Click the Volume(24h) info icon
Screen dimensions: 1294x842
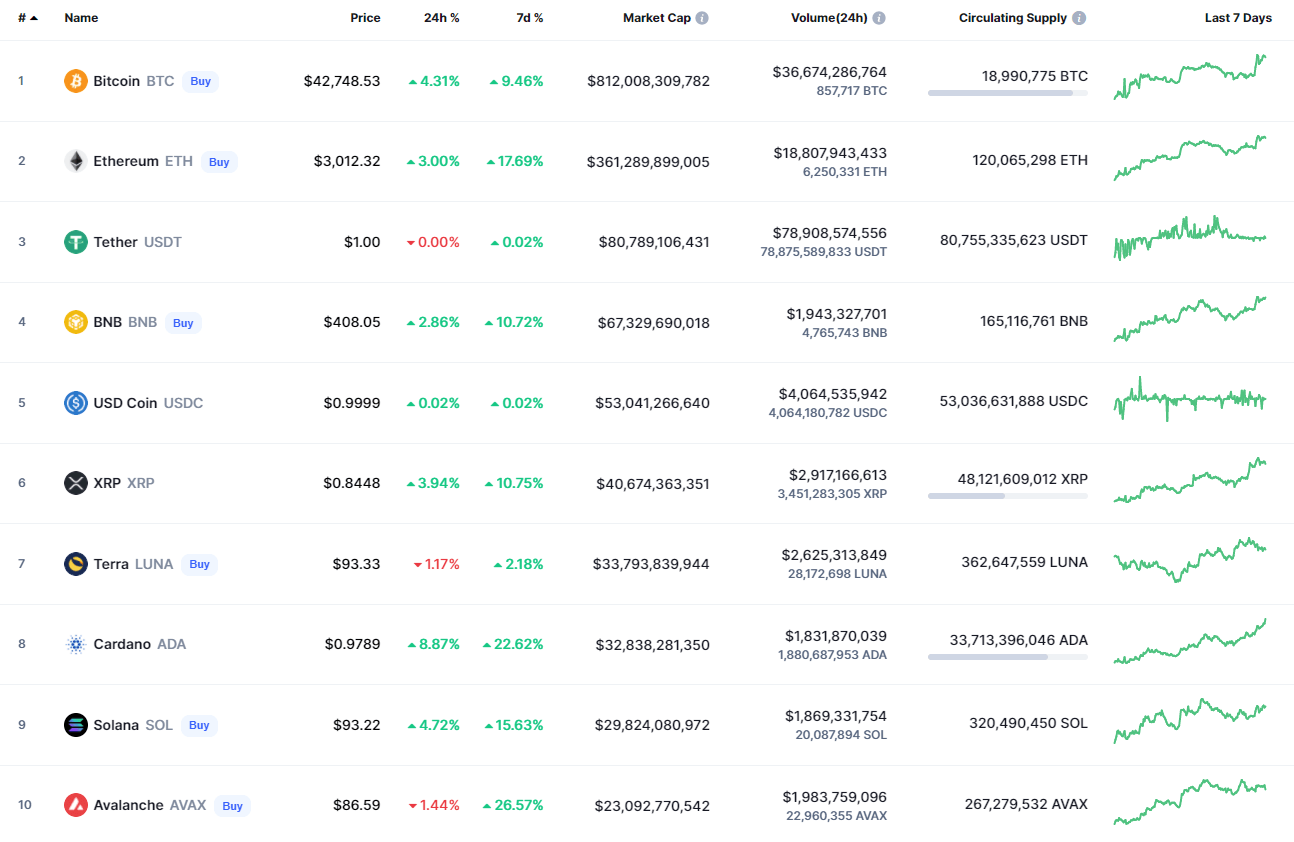point(879,18)
